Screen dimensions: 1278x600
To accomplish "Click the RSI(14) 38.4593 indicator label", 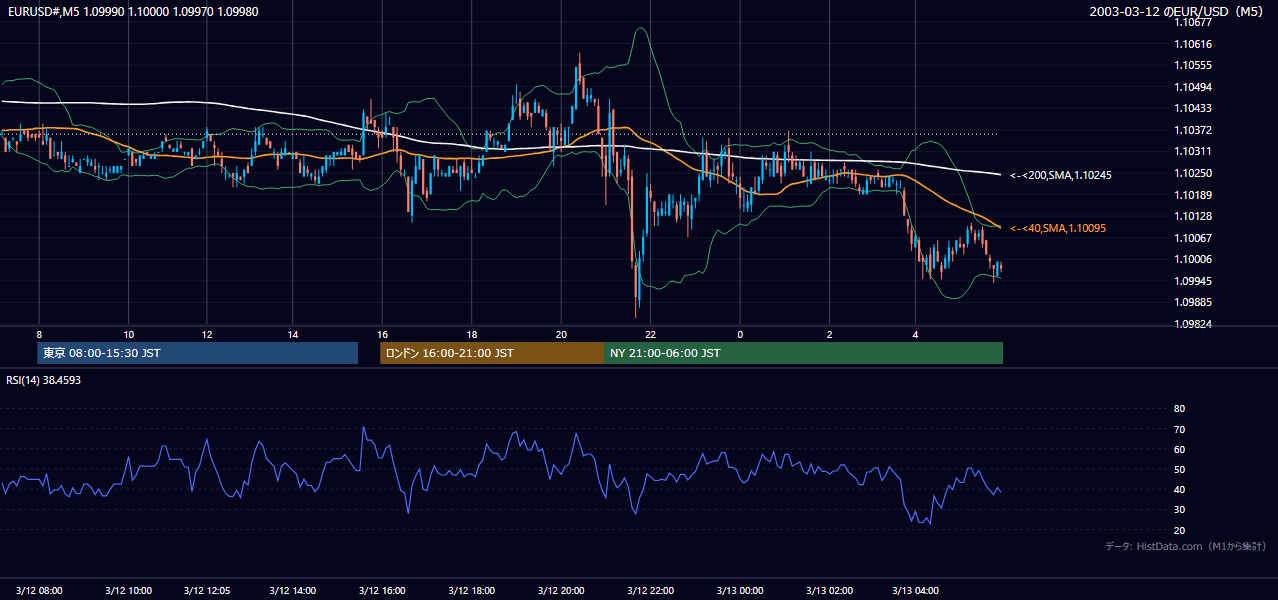I will point(44,380).
